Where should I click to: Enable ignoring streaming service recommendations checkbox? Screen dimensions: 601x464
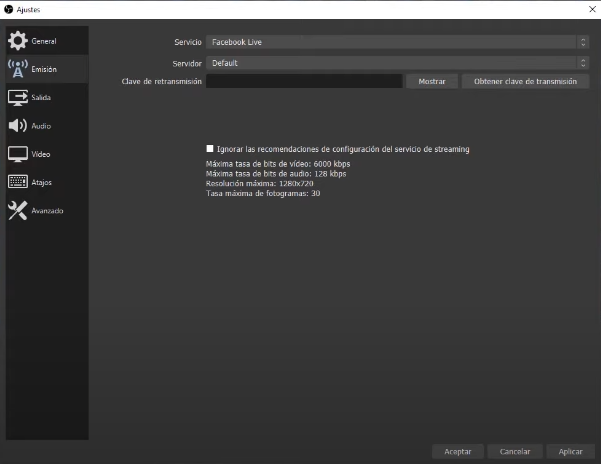pyautogui.click(x=210, y=148)
